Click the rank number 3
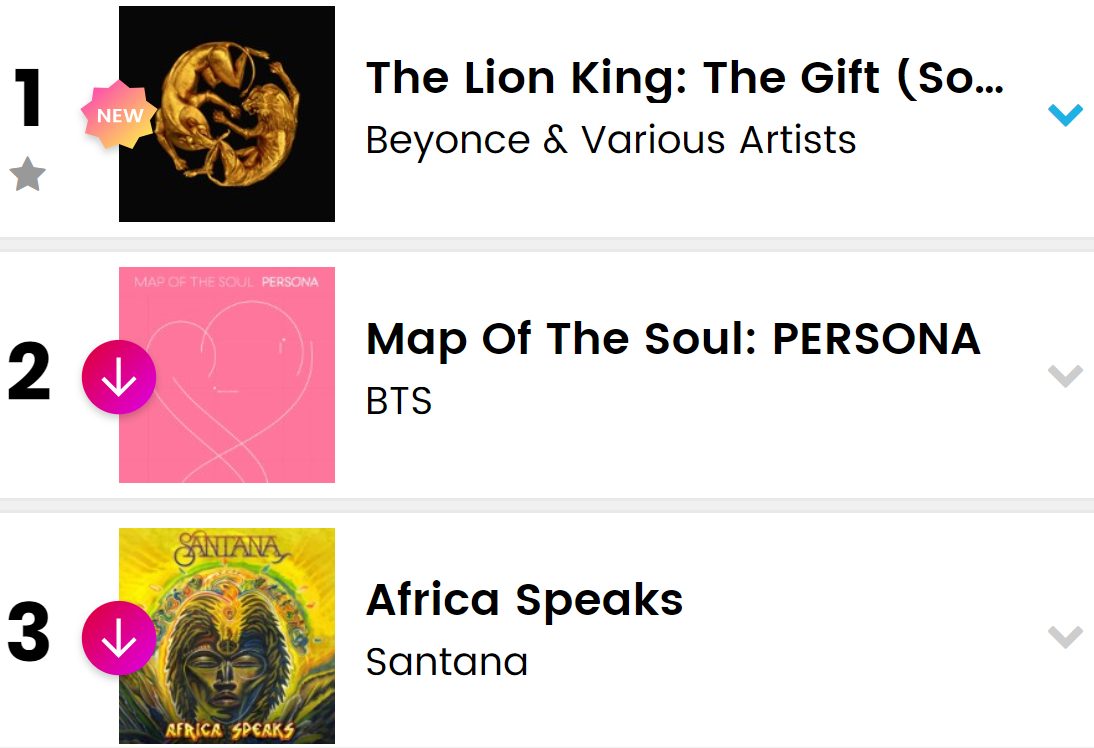1094x748 pixels. pyautogui.click(x=29, y=636)
